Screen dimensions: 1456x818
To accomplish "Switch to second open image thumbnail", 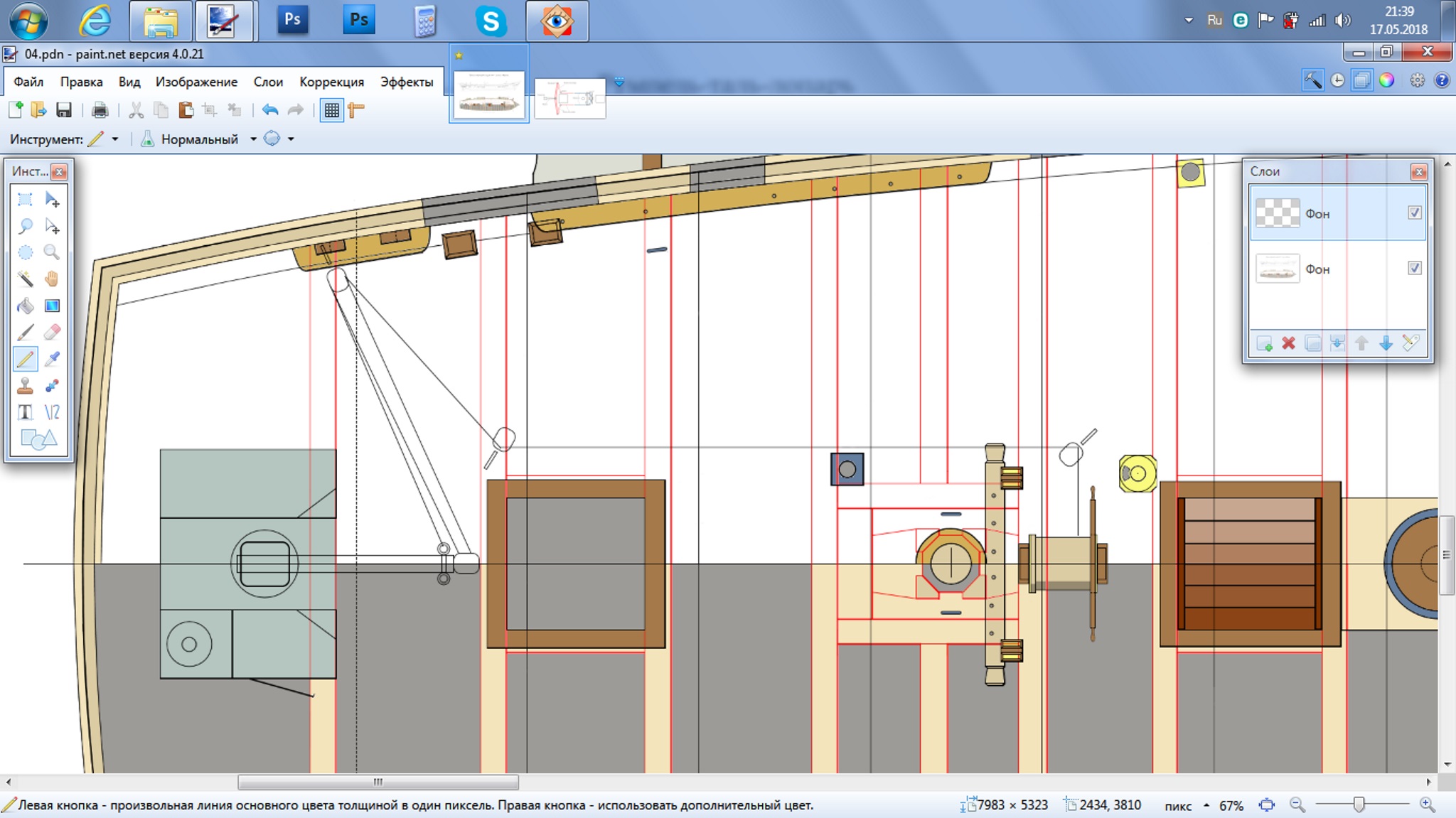I will pos(569,98).
